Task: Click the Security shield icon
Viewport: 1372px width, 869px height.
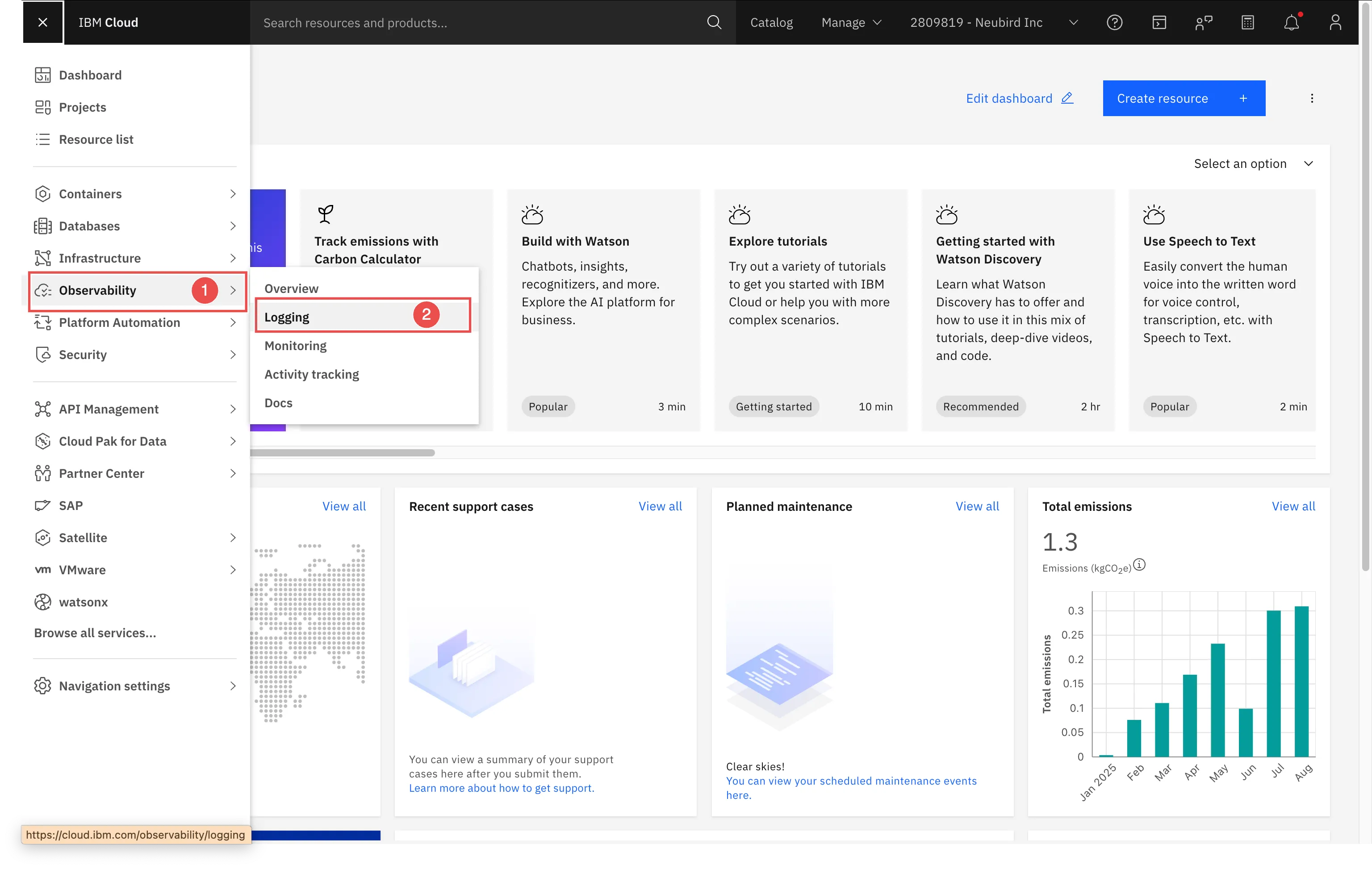Action: point(43,355)
